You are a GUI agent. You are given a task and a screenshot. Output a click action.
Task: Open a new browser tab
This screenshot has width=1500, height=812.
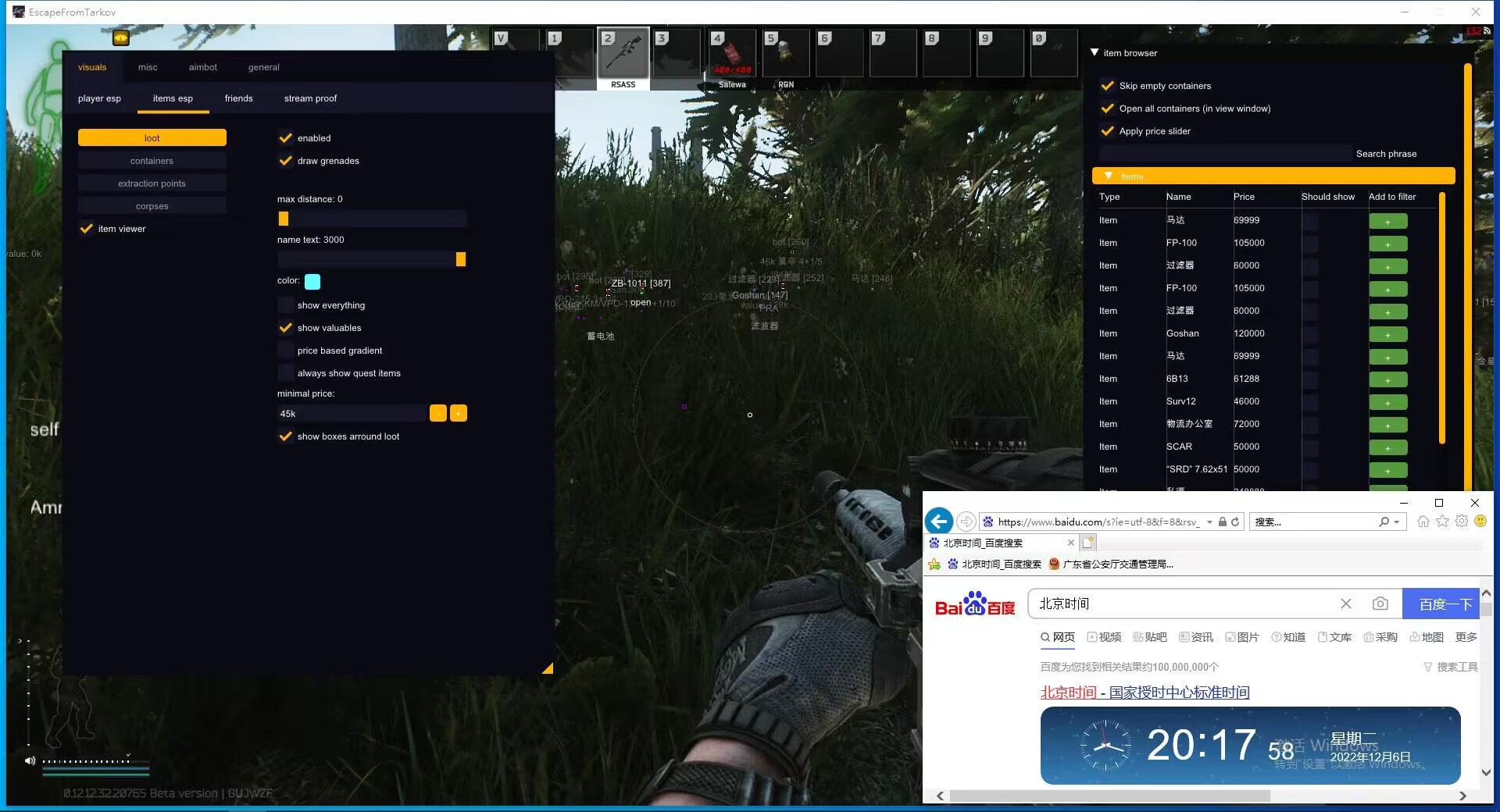click(x=1088, y=543)
